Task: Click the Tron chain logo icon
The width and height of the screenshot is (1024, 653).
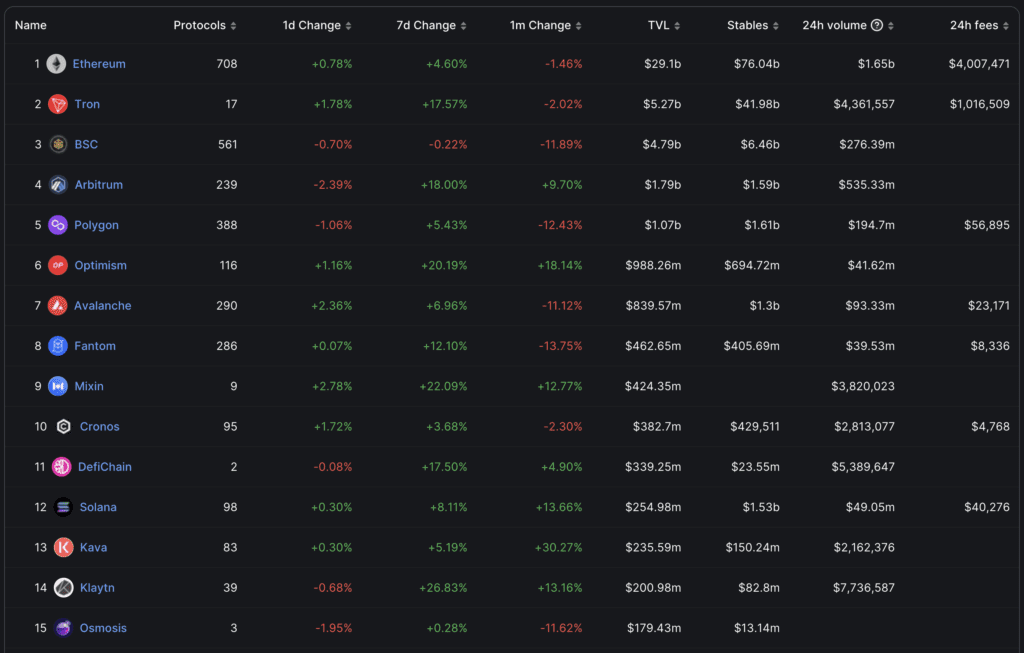Action: click(58, 104)
